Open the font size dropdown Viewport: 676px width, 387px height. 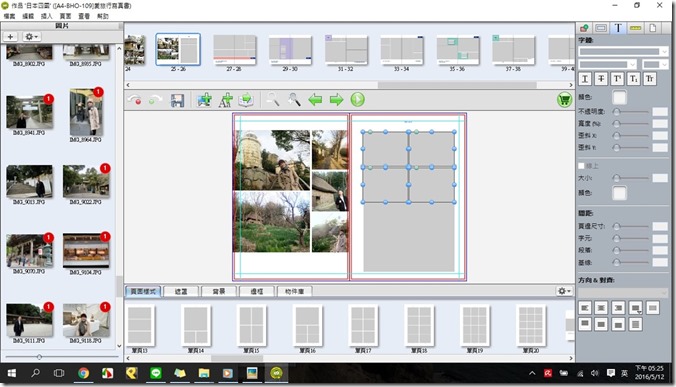(654, 65)
